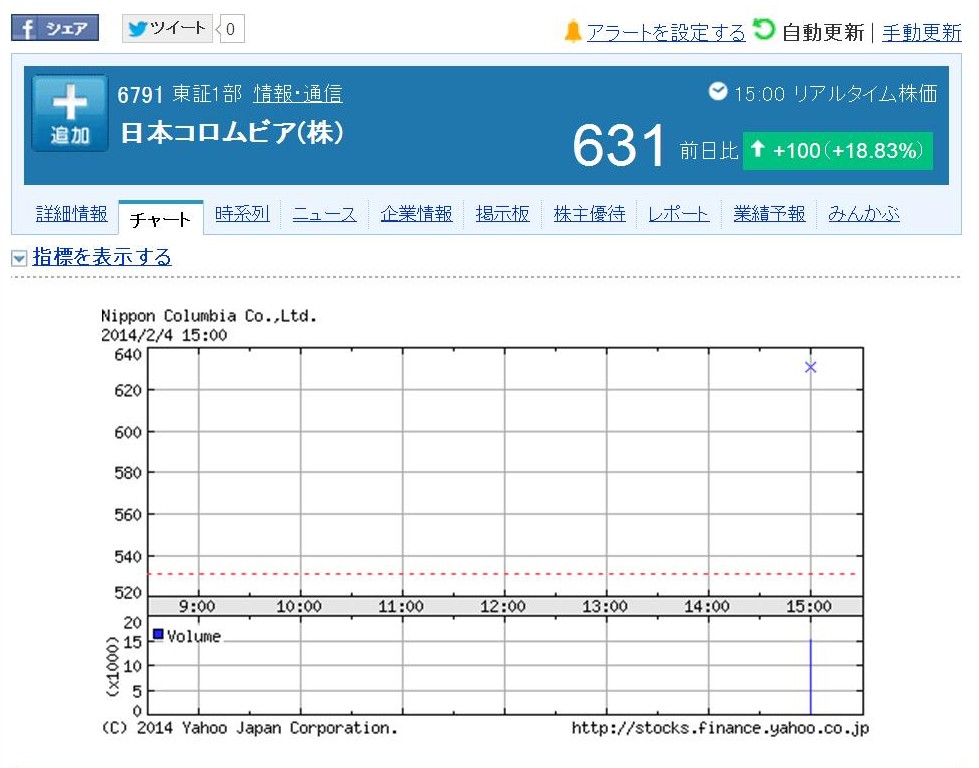Viewport: 979px width, 768px height.
Task: Open the レポート tab
Action: click(x=679, y=214)
